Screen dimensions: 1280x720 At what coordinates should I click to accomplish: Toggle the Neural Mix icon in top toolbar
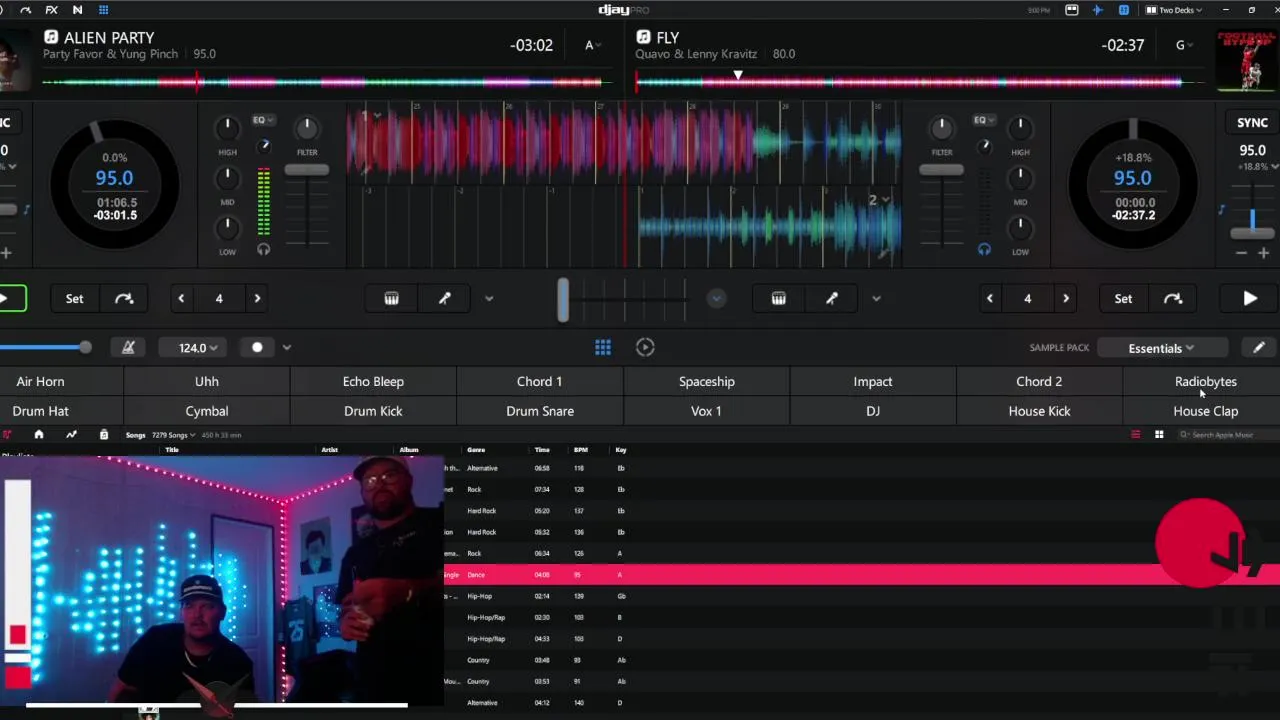(77, 10)
